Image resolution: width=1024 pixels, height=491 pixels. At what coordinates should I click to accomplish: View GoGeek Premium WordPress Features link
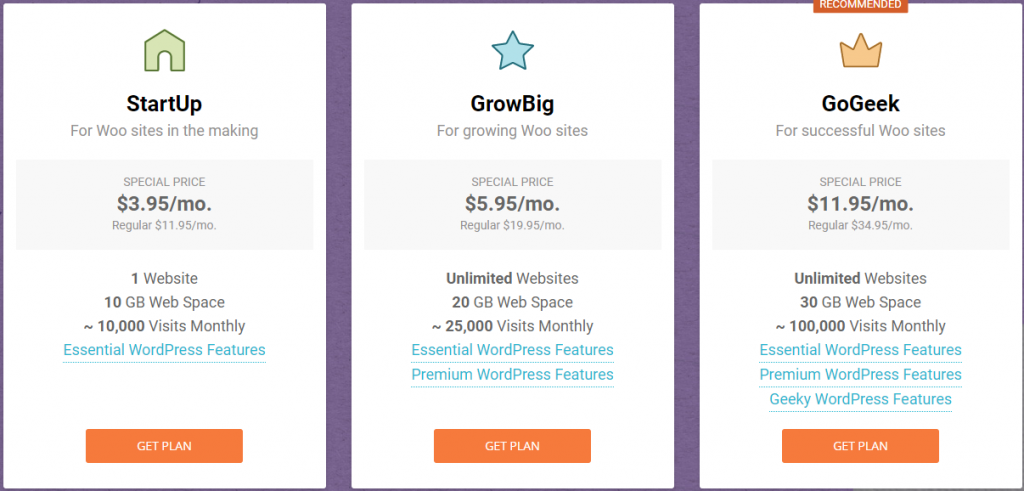pos(860,374)
